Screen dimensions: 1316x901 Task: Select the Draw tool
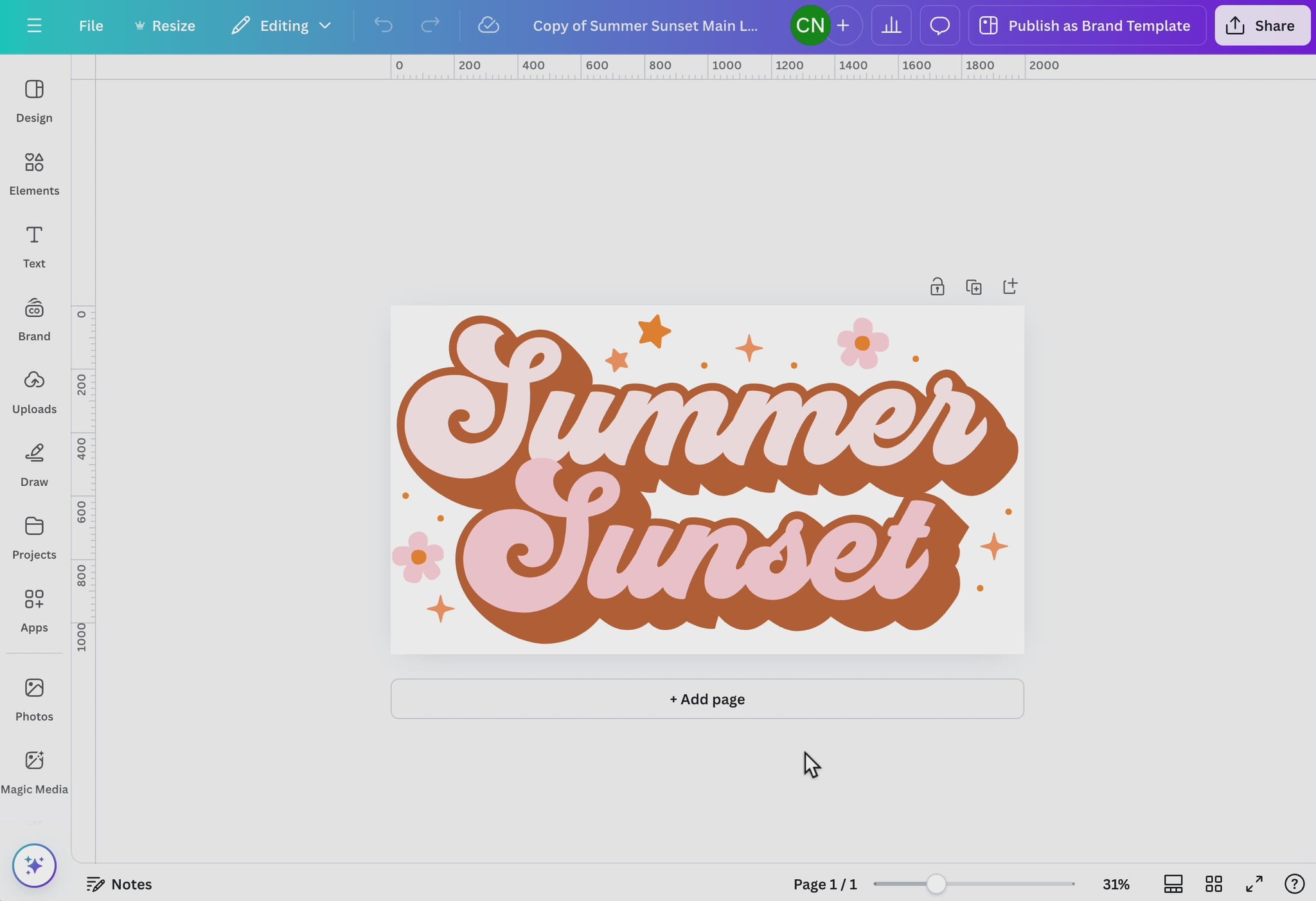point(34,464)
